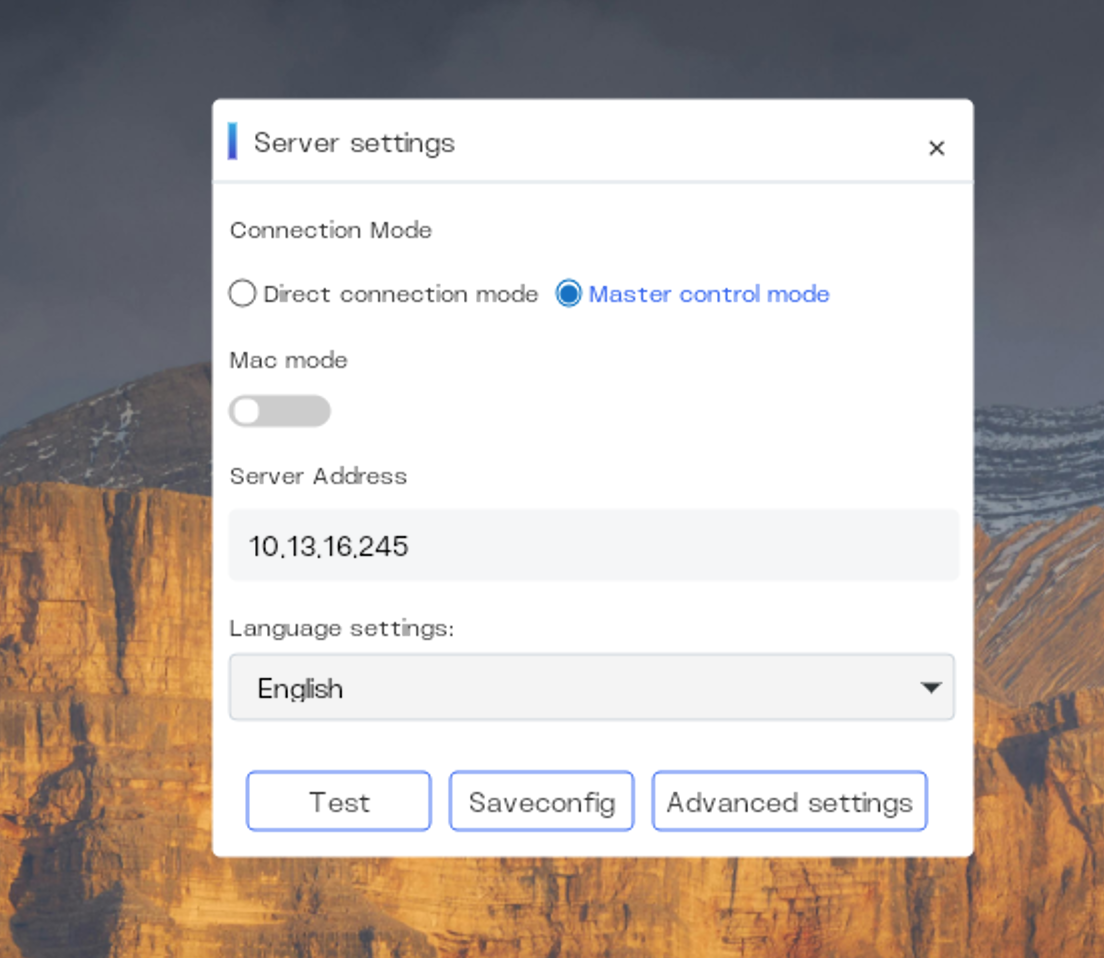Click the blue accent bar beside the title
Viewport: 1104px width, 958px height.
pos(233,142)
